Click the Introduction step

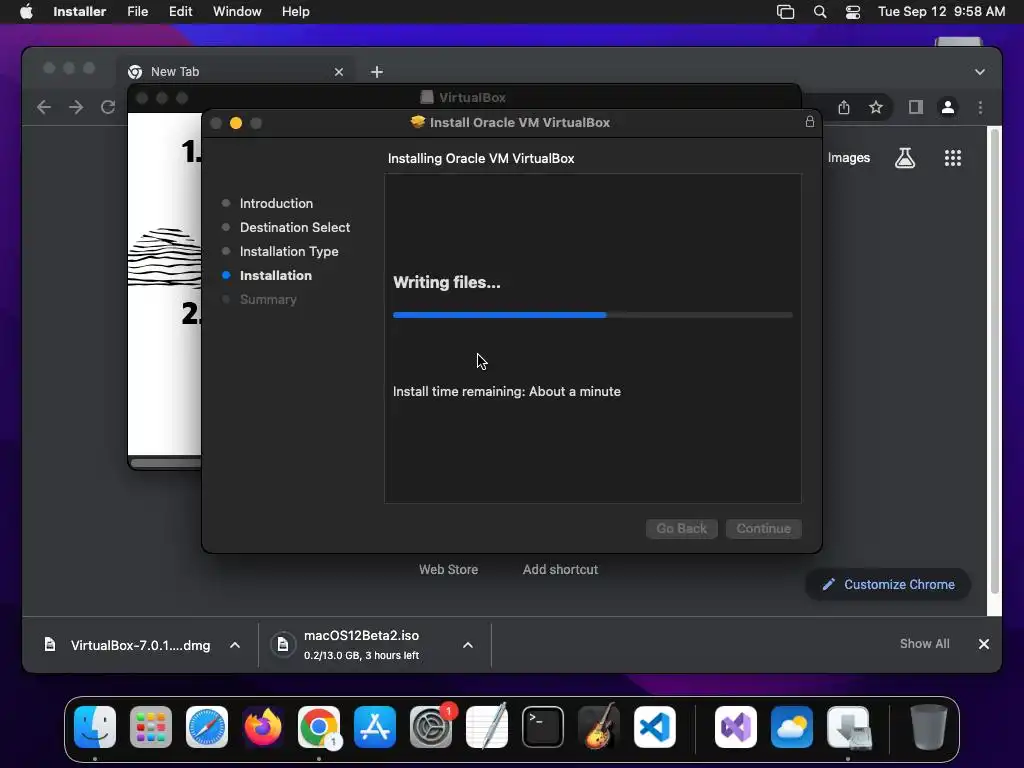point(276,203)
